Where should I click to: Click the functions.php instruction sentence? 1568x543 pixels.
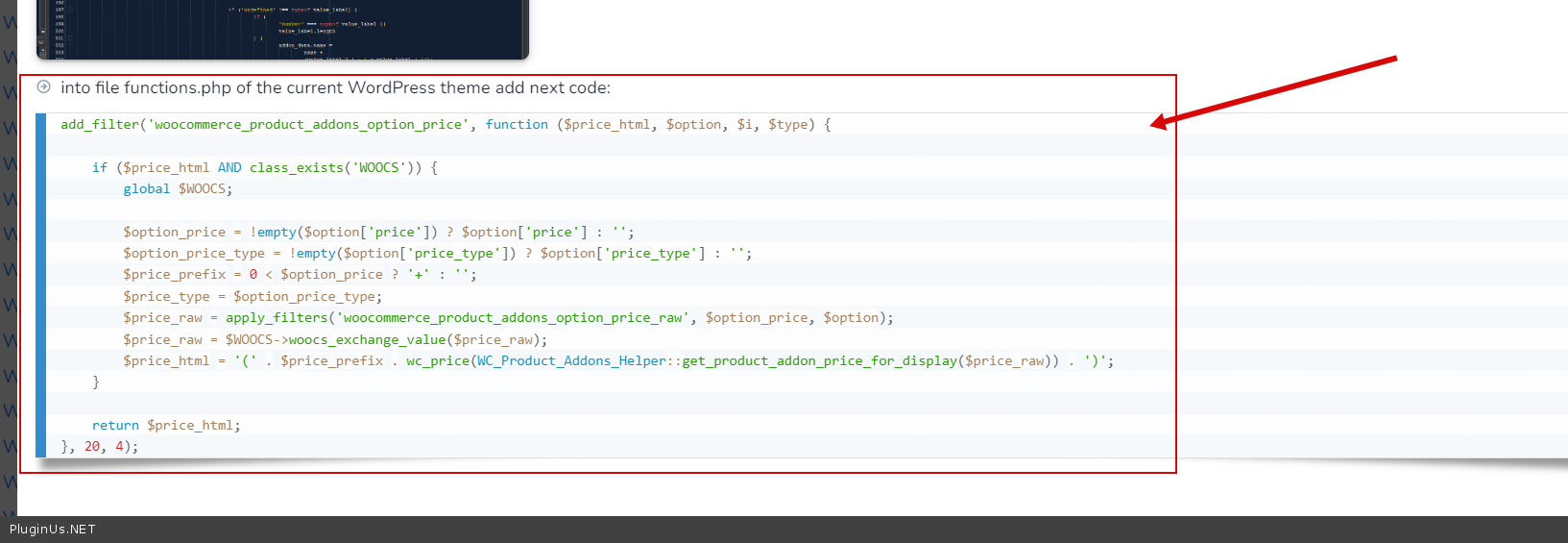tap(335, 87)
